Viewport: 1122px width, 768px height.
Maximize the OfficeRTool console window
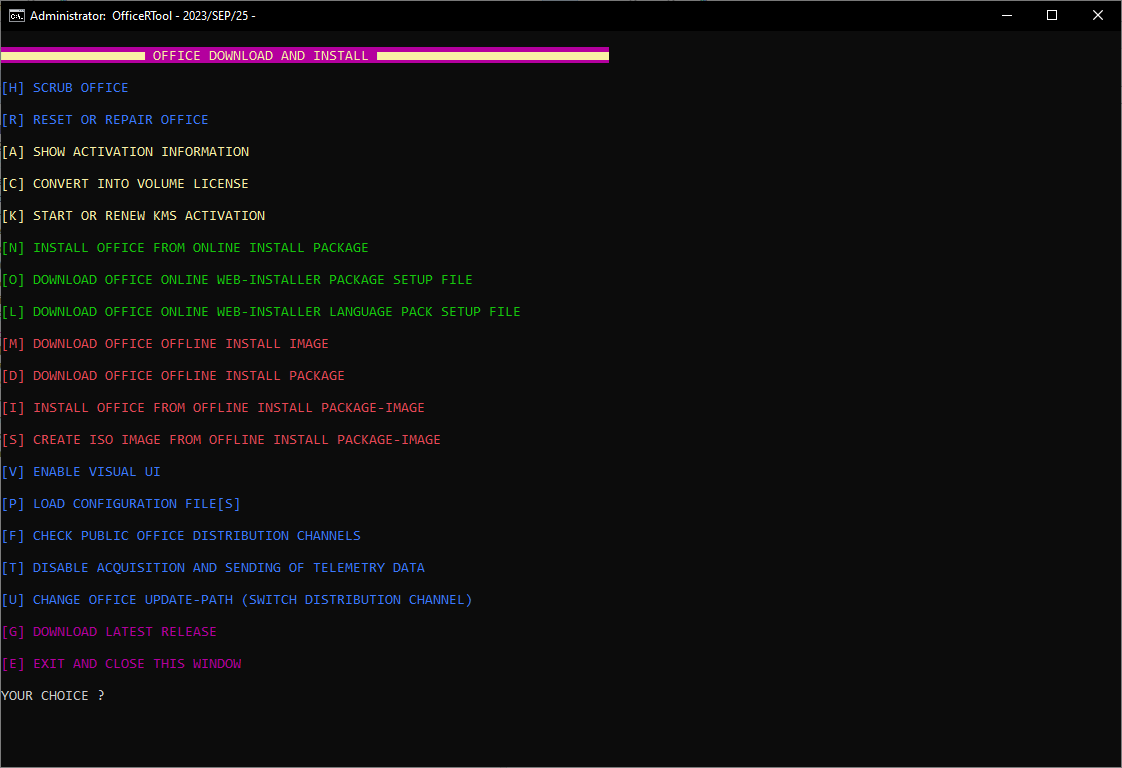(x=1052, y=15)
